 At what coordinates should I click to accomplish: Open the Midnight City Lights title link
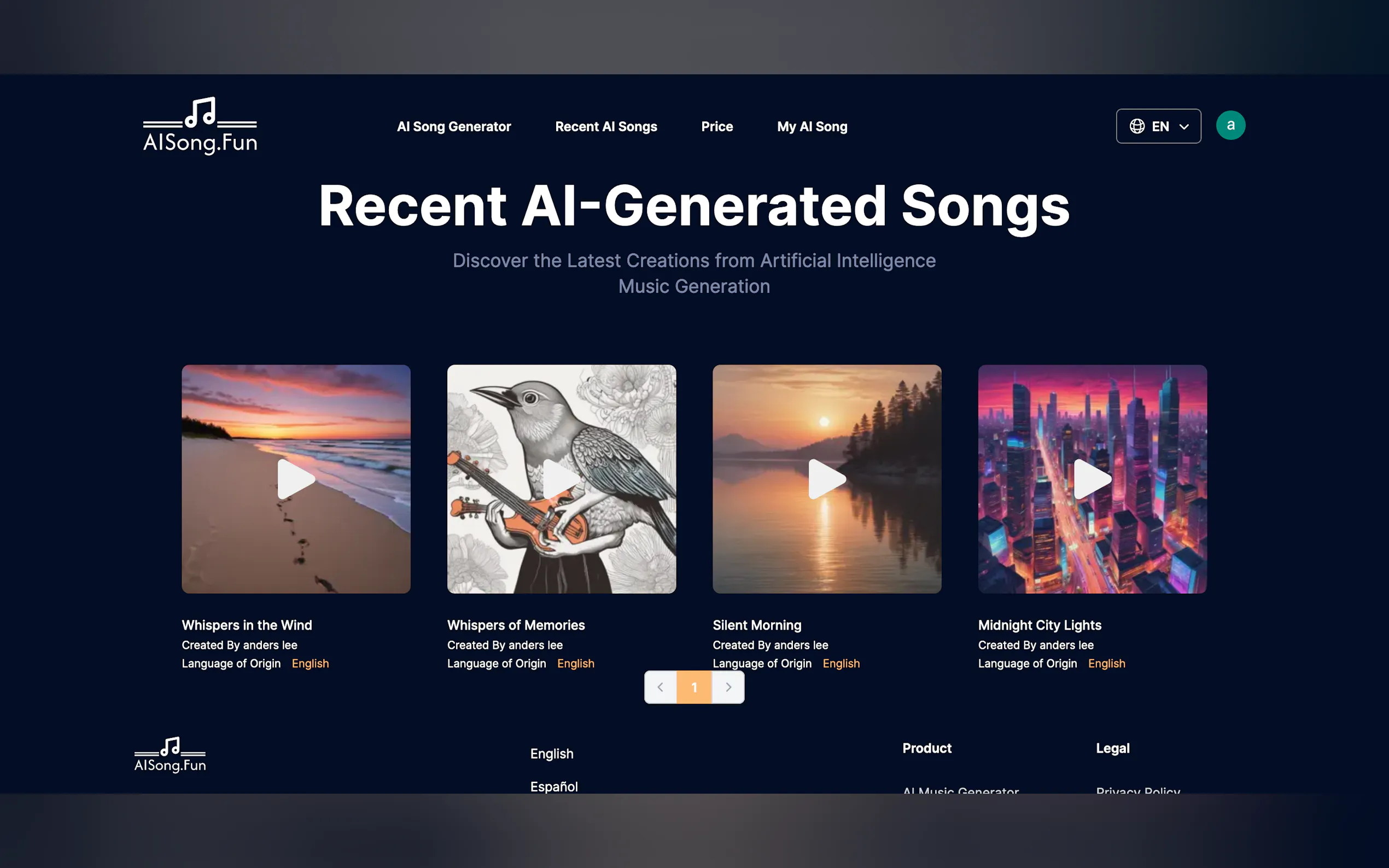point(1040,625)
